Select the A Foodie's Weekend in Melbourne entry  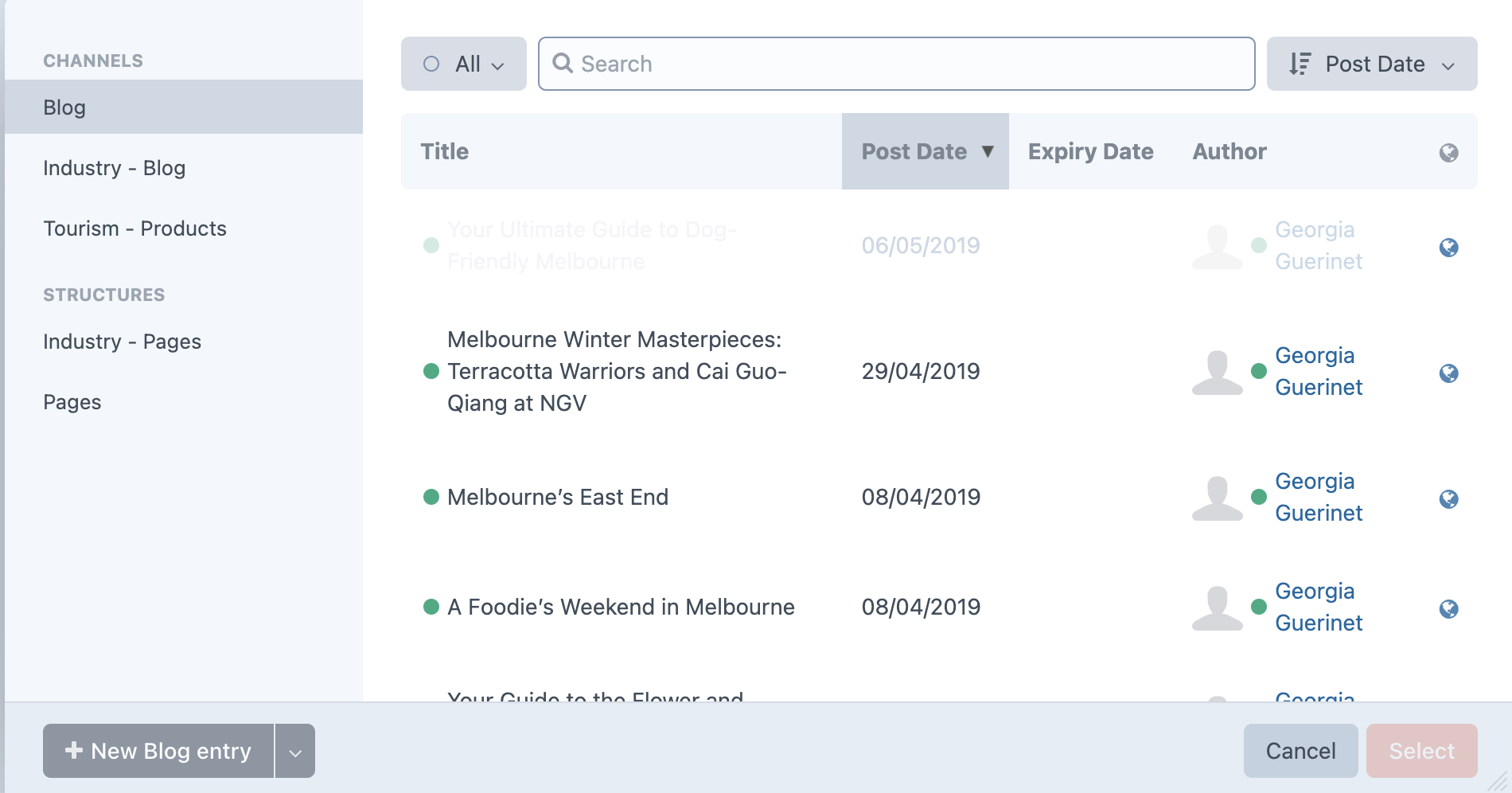click(621, 607)
